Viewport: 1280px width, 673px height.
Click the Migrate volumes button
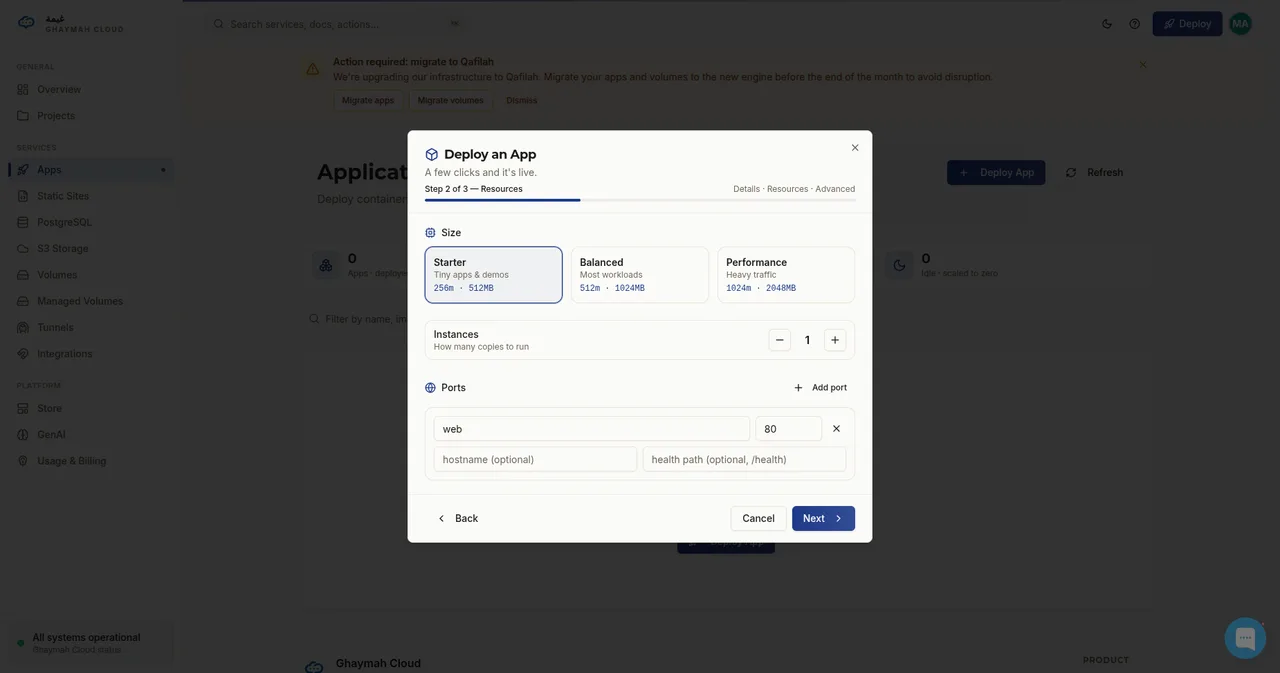click(450, 100)
